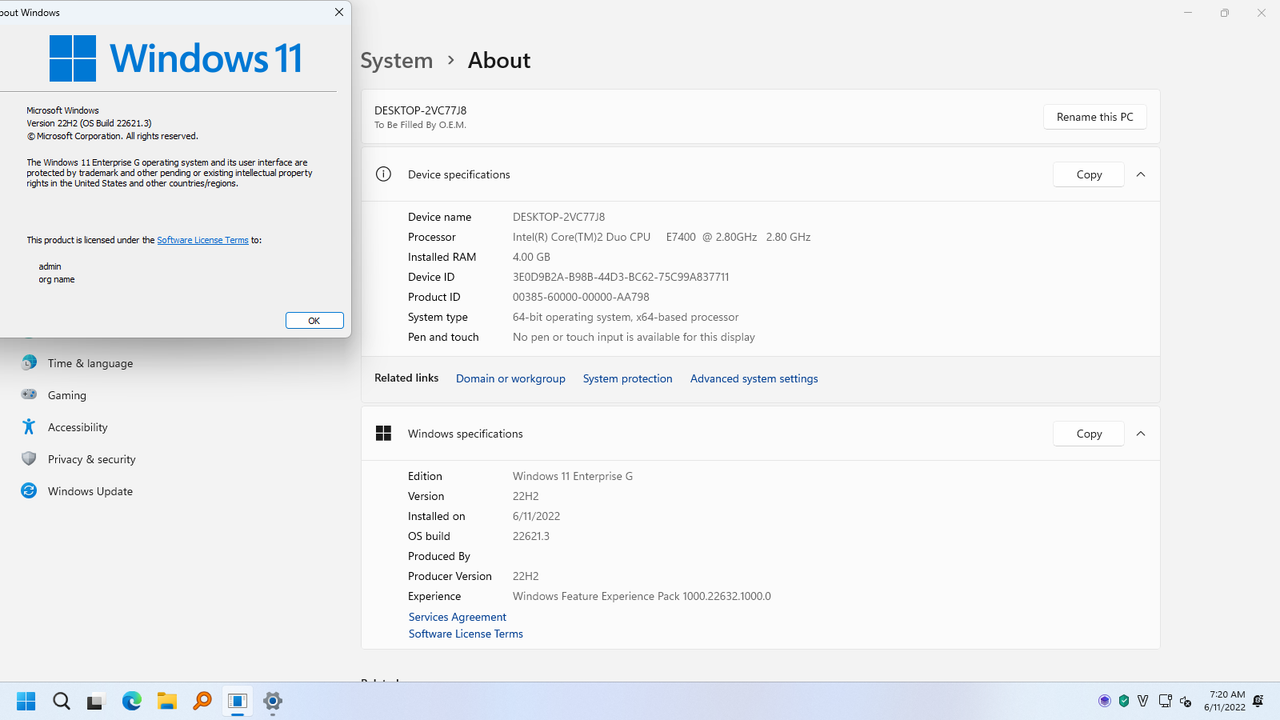
Task: Close the About Windows dialog
Action: coord(339,12)
